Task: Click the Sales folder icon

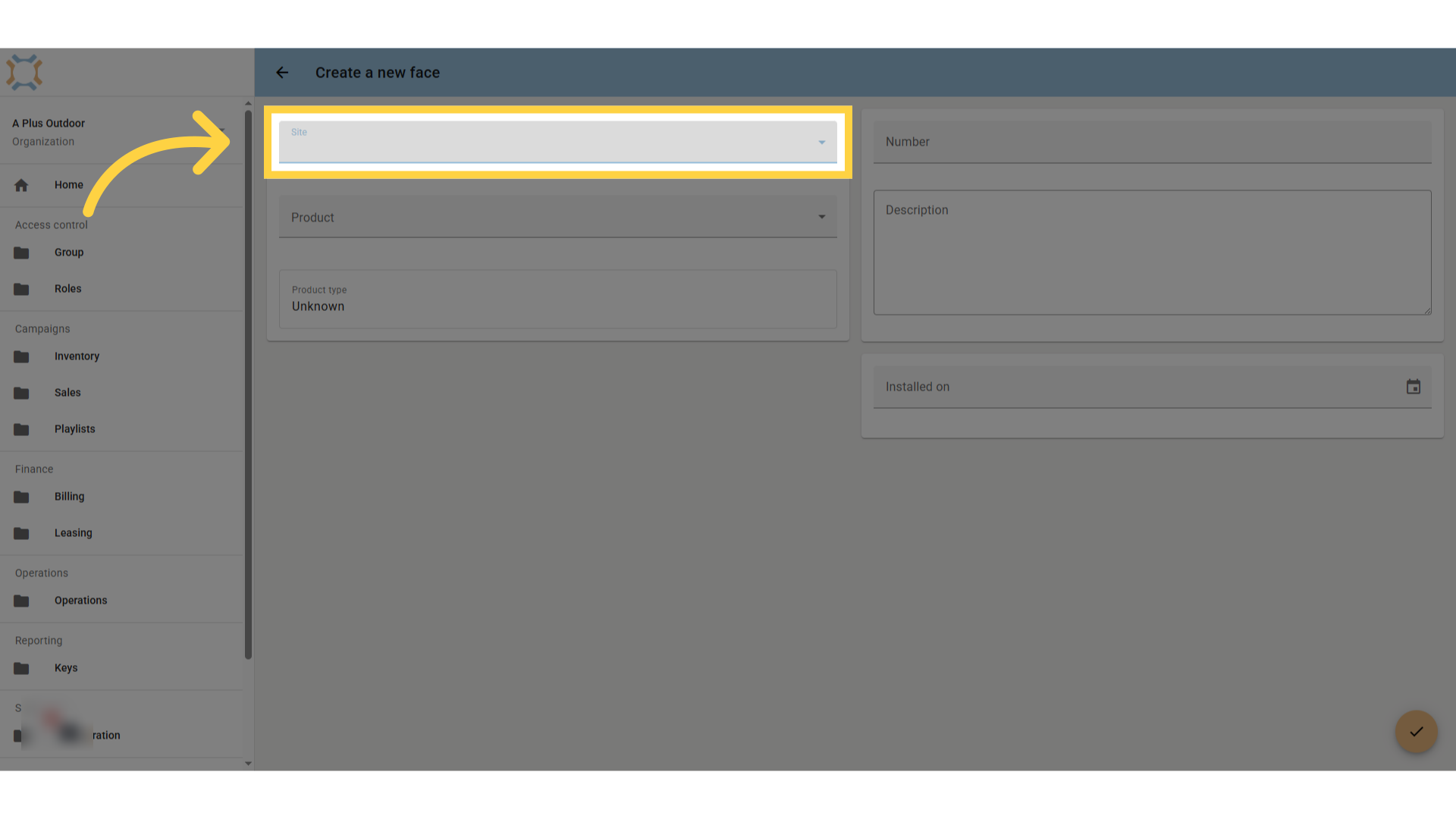Action: 21,393
